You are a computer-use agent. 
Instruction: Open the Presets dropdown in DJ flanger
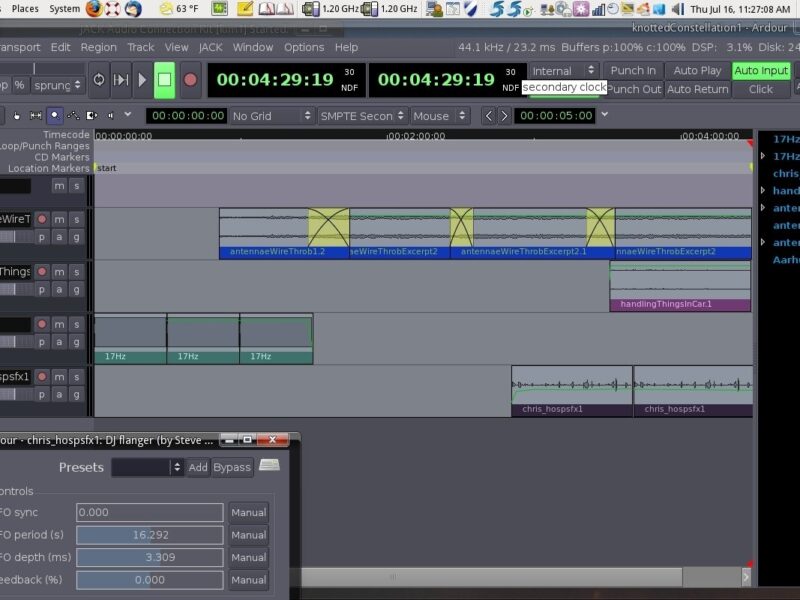click(147, 467)
